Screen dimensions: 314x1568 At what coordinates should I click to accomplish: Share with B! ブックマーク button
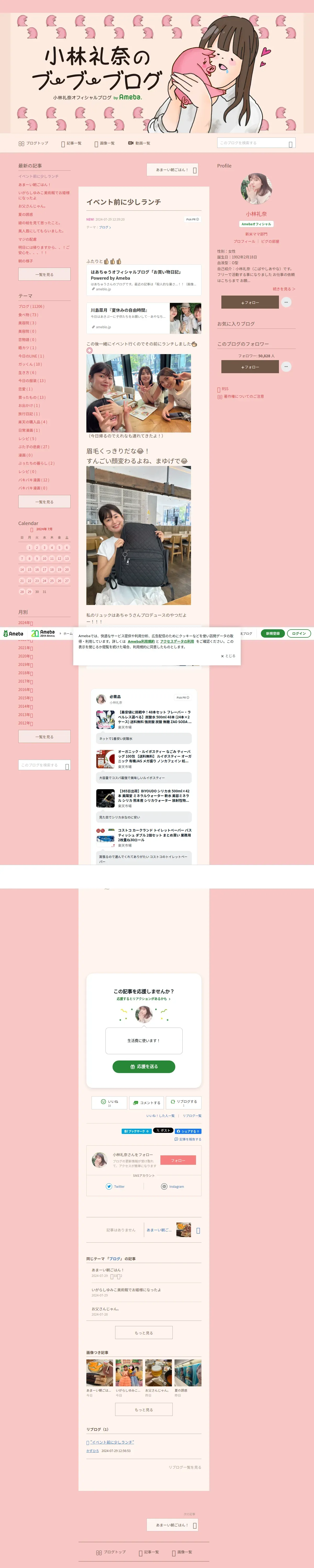(x=136, y=1131)
